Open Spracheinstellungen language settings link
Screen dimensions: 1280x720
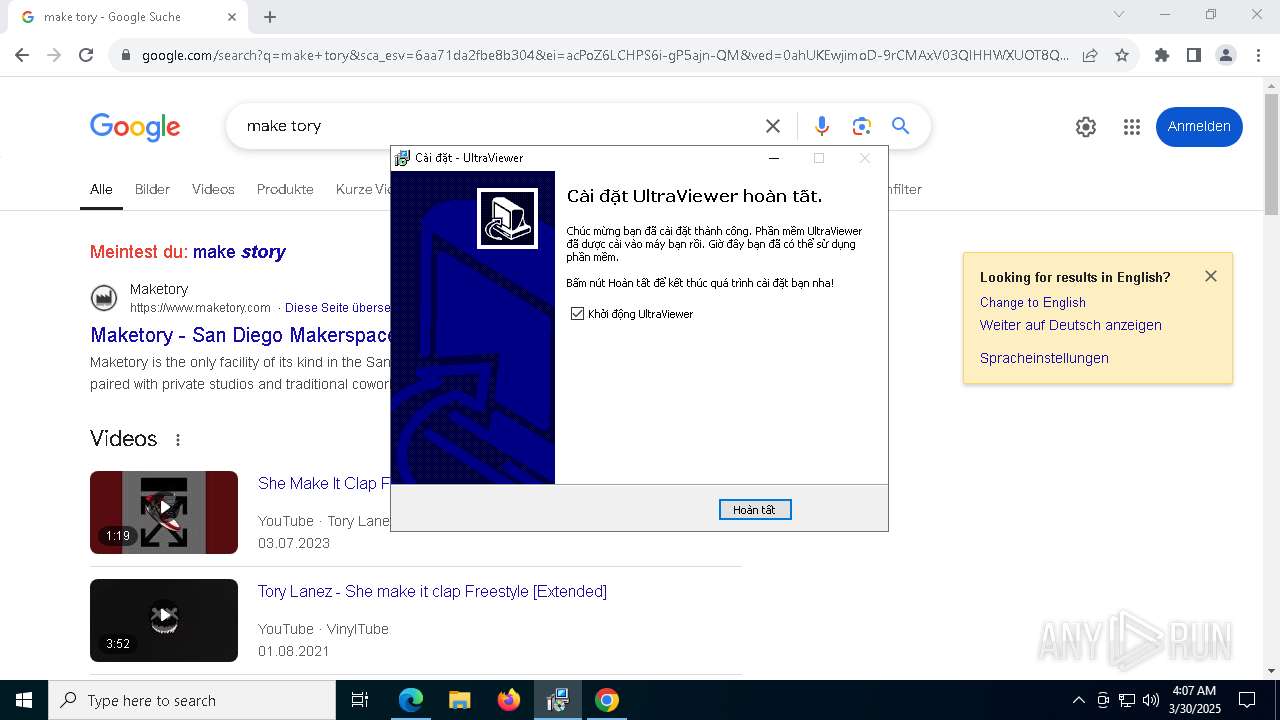1044,359
